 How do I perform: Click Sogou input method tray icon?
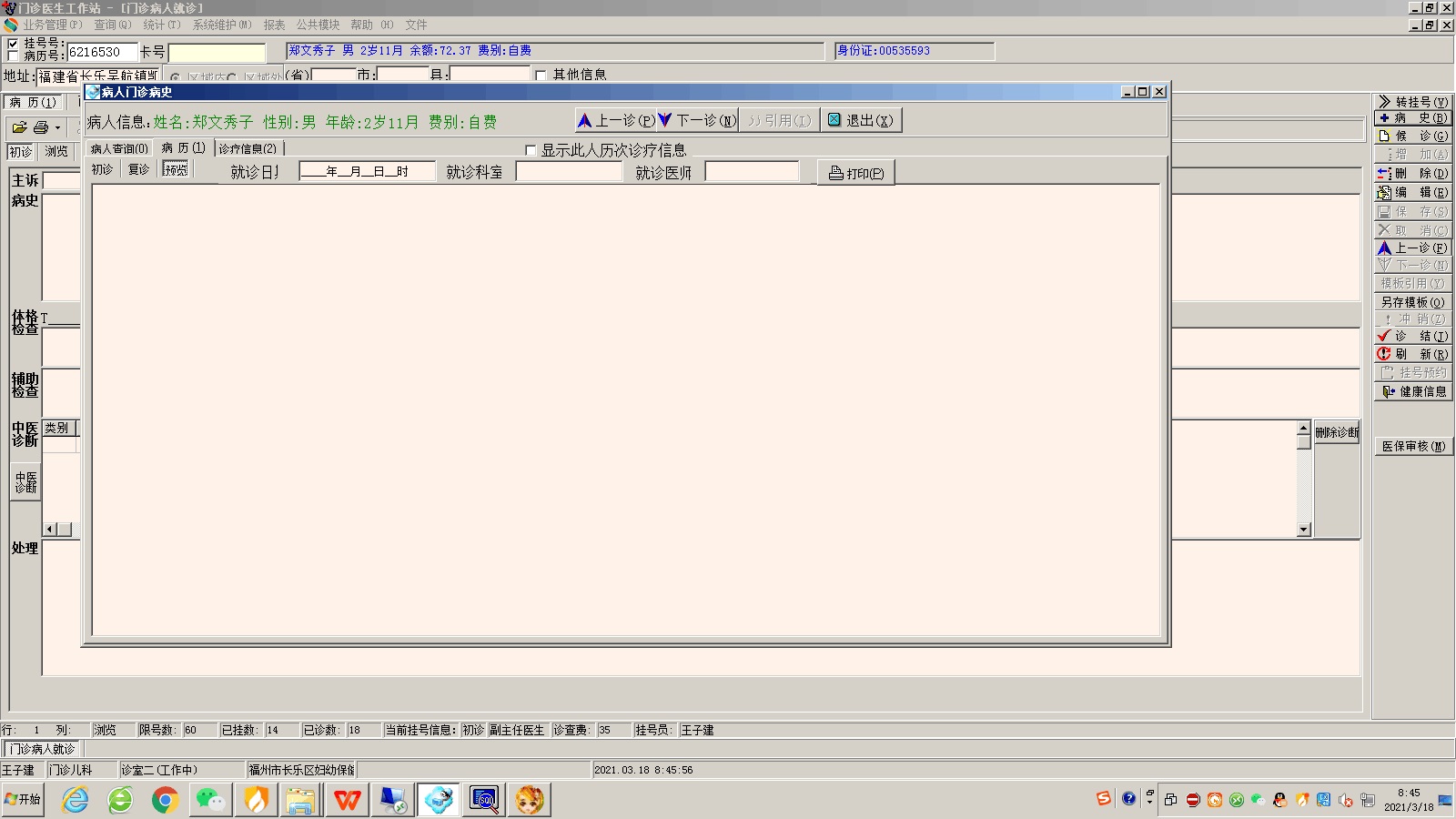(x=1104, y=799)
